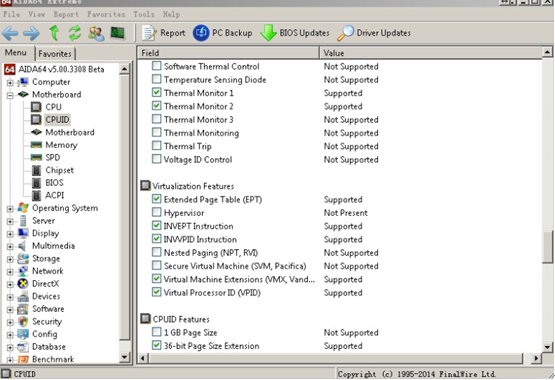Expand the Devices tree node

10,297
